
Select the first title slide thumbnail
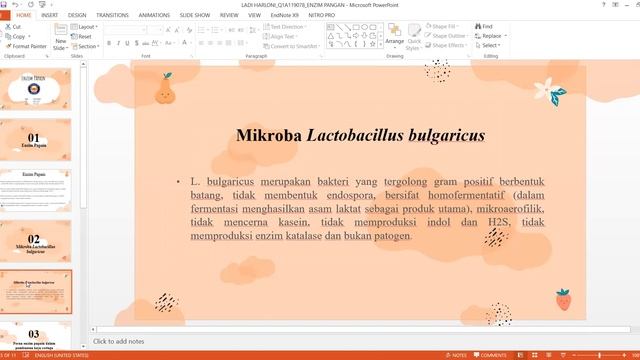tap(35, 89)
